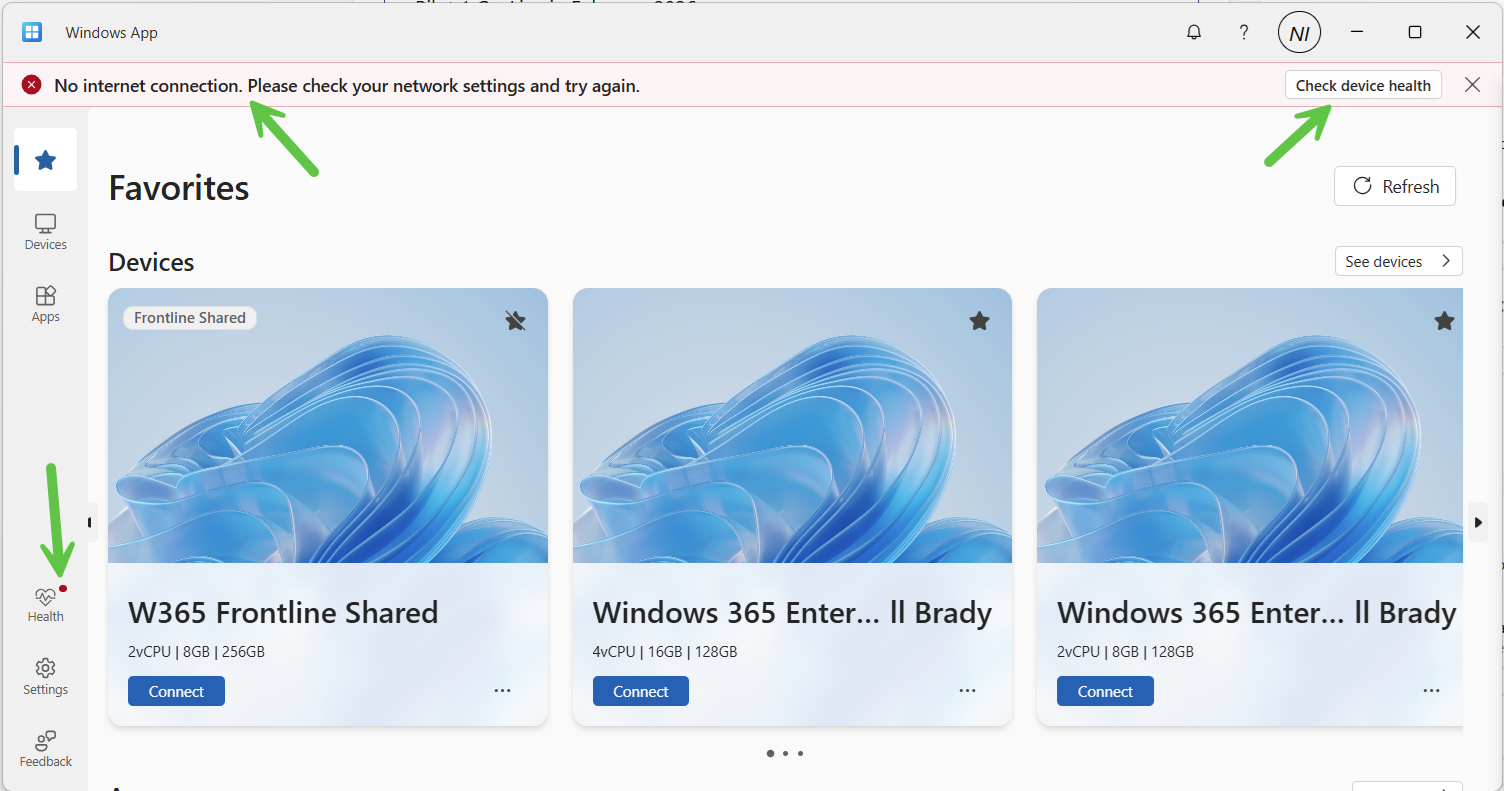
Task: Collapse the left navigation sidebar arrow
Action: click(x=90, y=522)
